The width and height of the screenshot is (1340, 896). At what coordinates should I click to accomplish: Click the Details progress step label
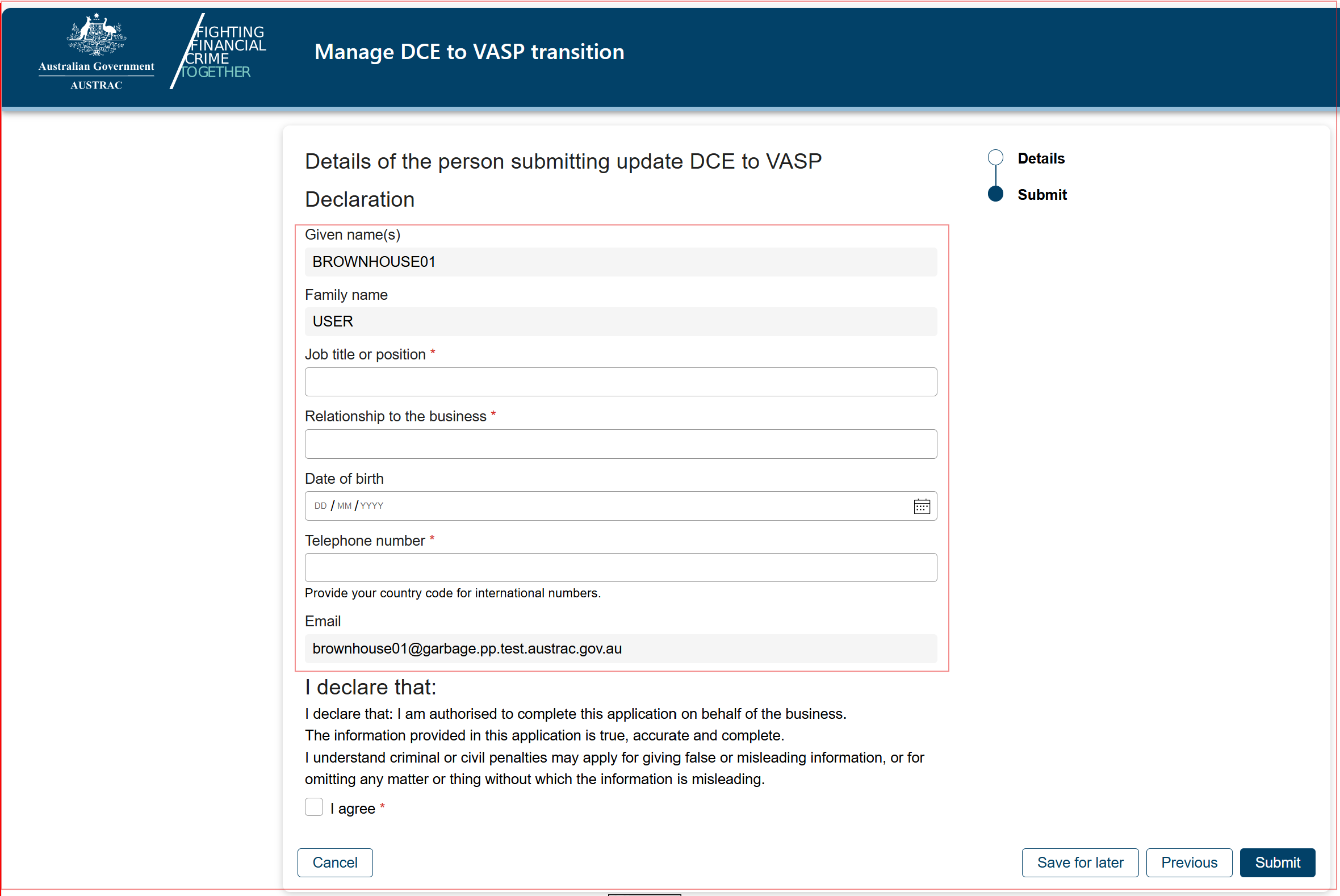click(1040, 158)
